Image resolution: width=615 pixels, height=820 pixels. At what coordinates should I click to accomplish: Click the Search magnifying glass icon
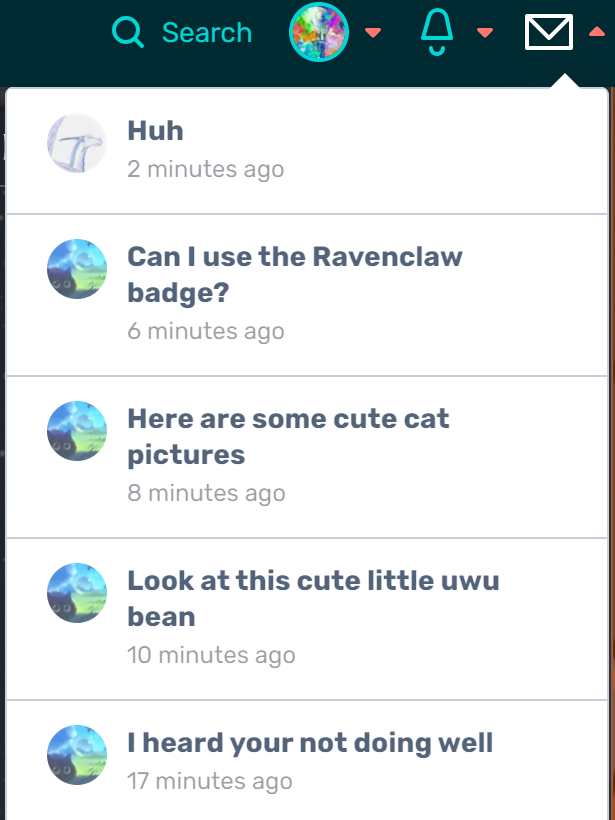[128, 33]
